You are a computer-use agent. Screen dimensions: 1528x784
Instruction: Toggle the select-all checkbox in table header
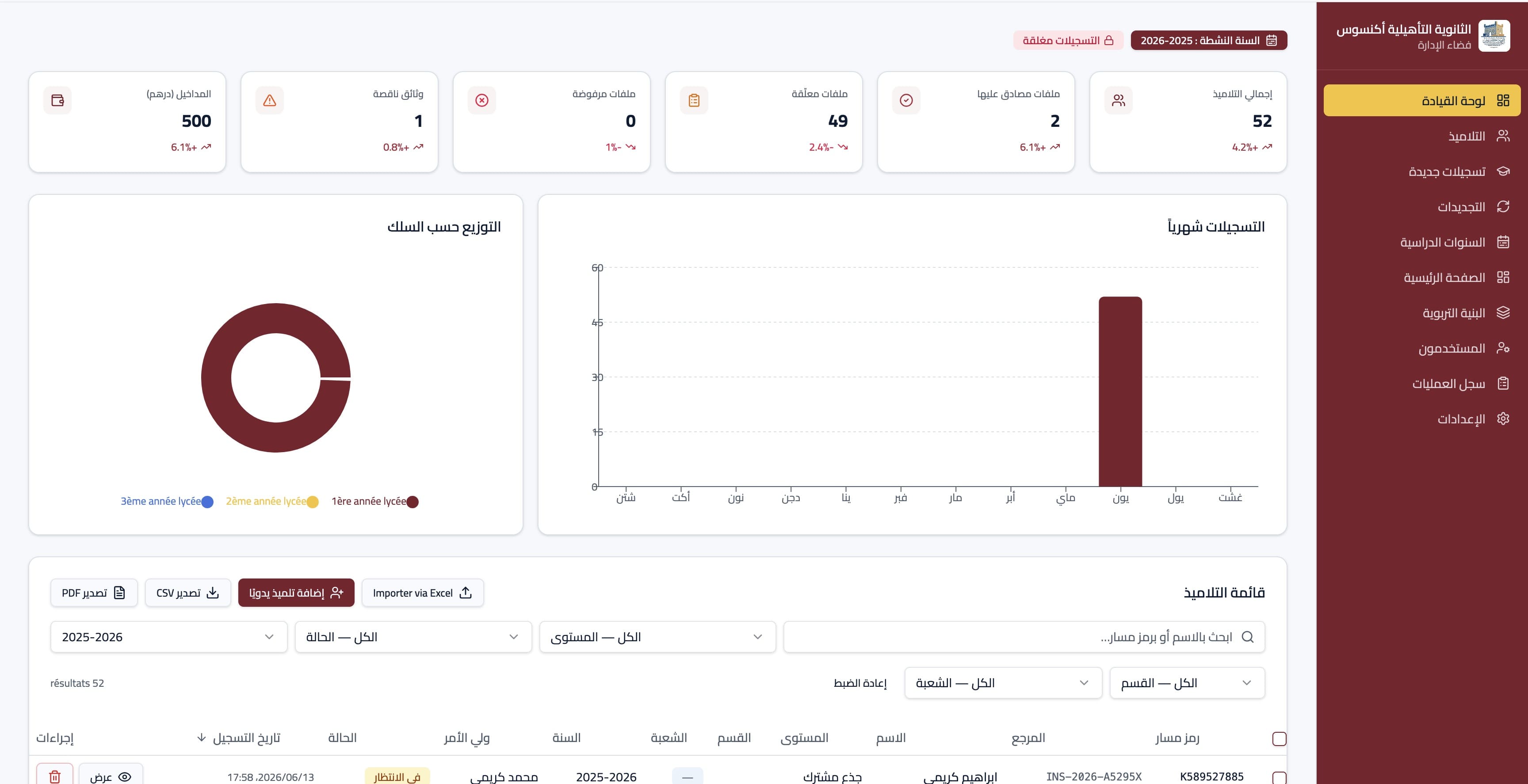(x=1280, y=738)
